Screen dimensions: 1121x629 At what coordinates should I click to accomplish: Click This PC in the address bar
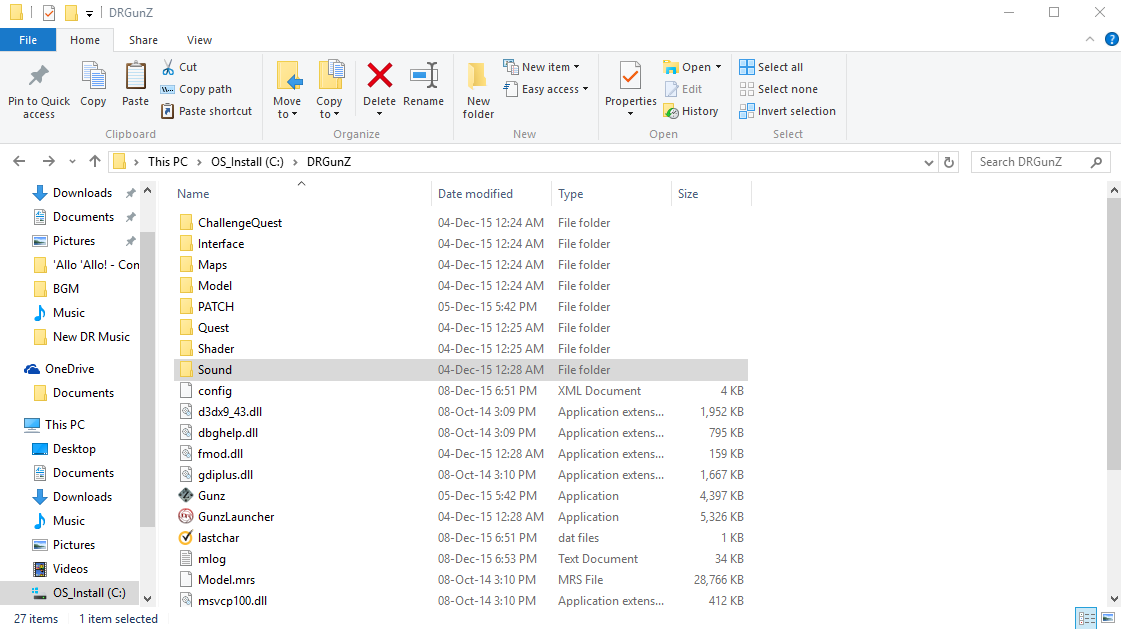click(168, 162)
